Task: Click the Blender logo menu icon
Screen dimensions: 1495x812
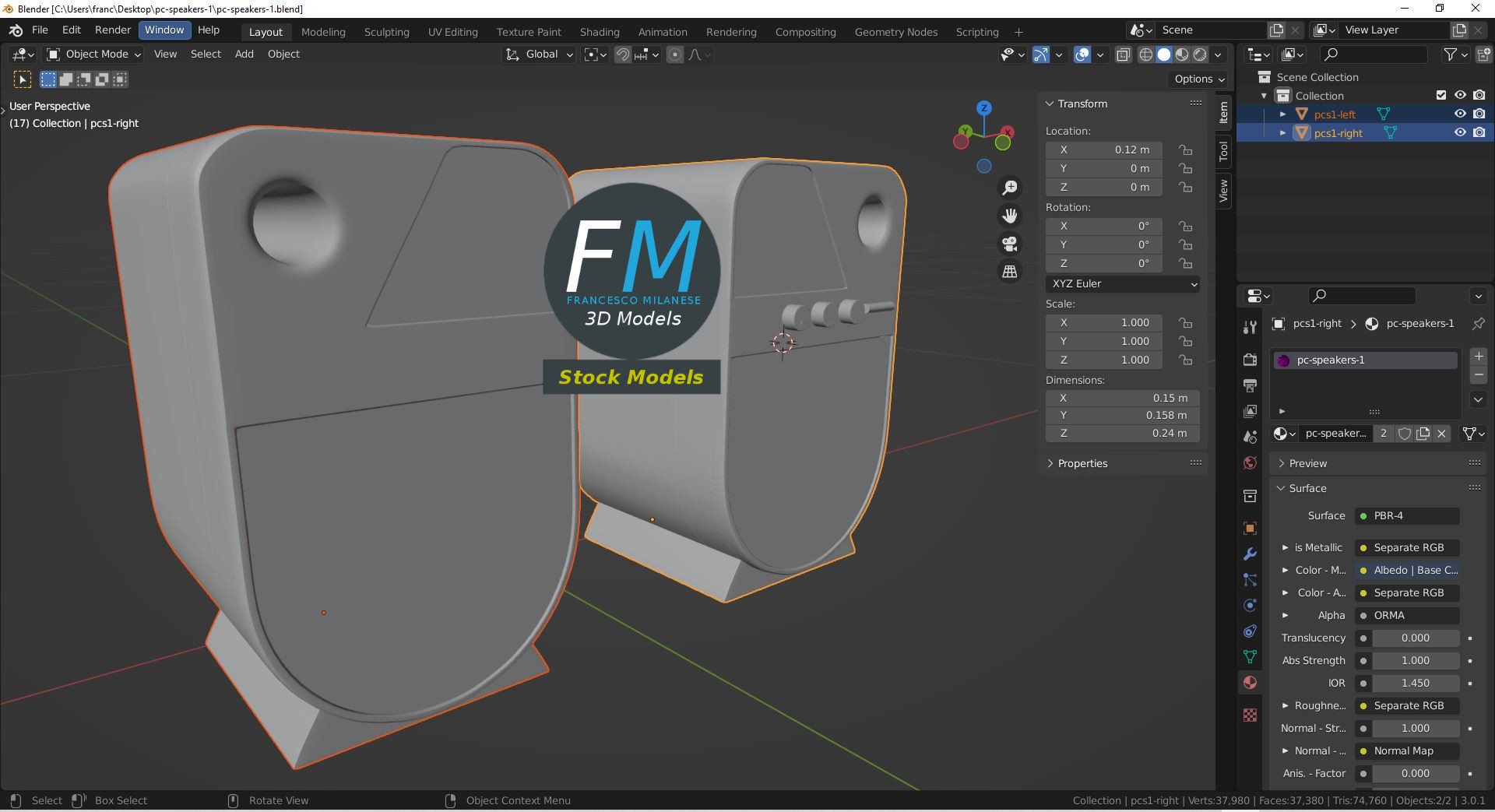Action: (16, 30)
